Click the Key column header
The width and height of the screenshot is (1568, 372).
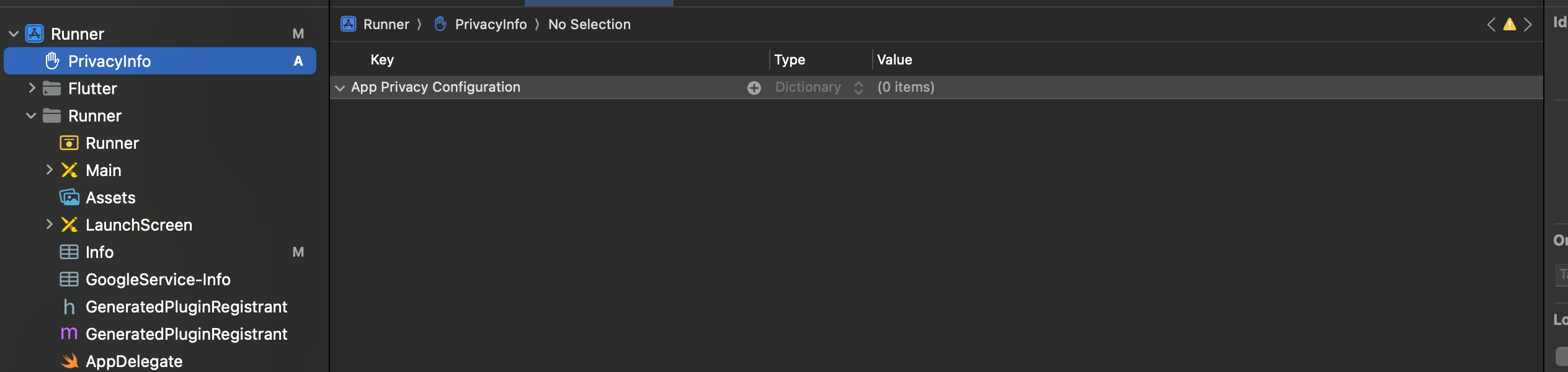pos(382,60)
